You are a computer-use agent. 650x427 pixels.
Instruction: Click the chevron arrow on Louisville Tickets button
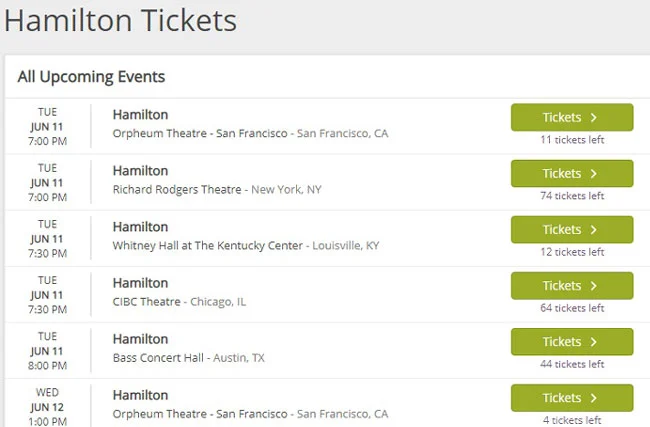(594, 230)
